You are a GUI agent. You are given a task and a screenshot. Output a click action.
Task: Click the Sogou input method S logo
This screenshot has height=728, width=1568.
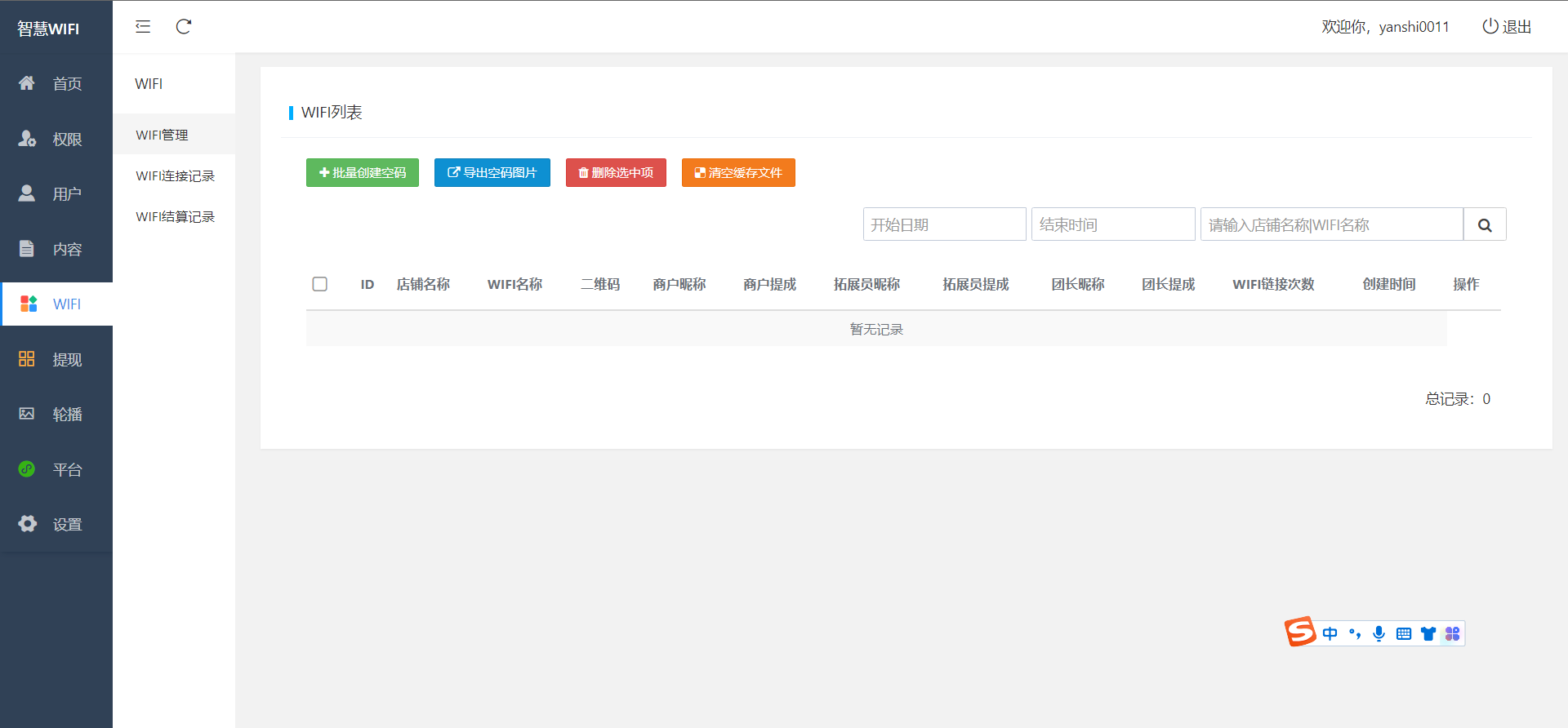tap(1300, 632)
